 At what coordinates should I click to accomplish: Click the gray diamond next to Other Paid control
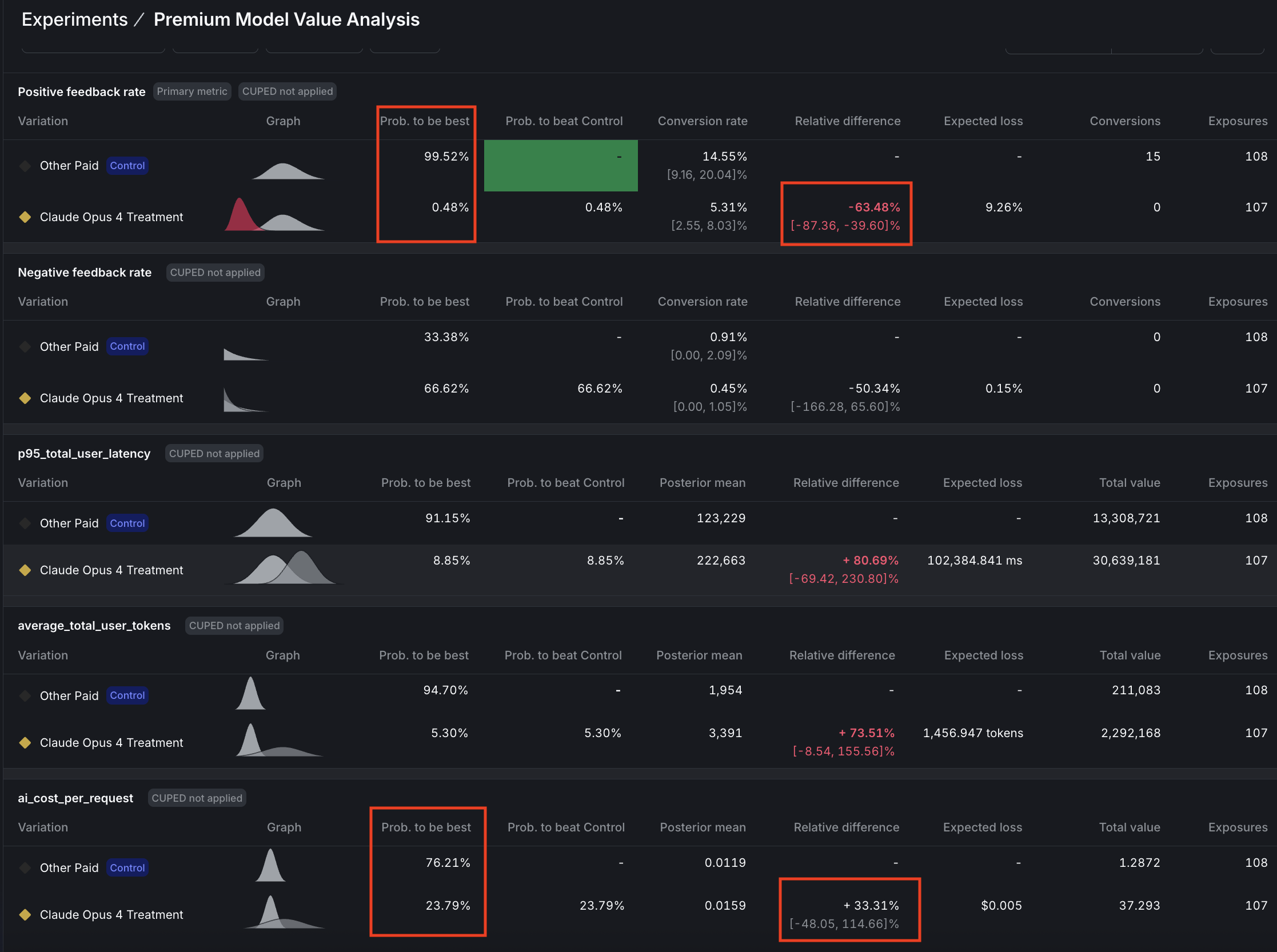25,165
